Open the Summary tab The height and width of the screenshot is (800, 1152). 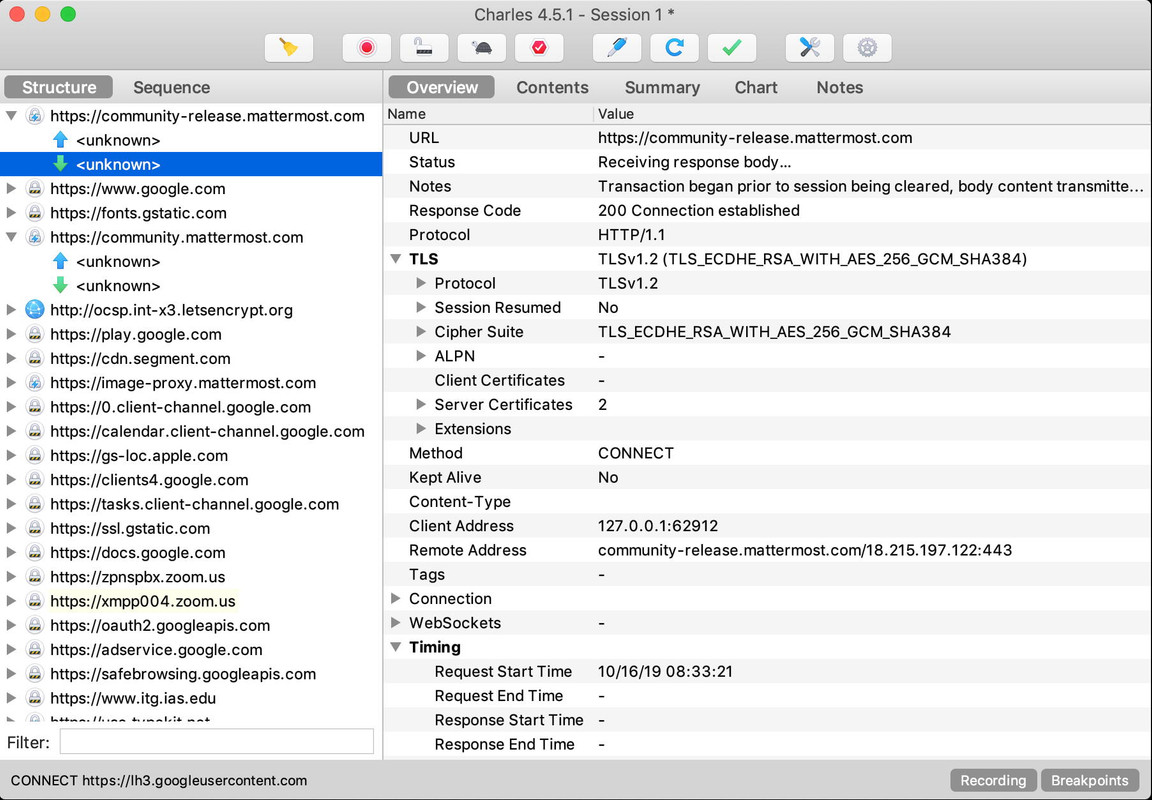point(662,87)
